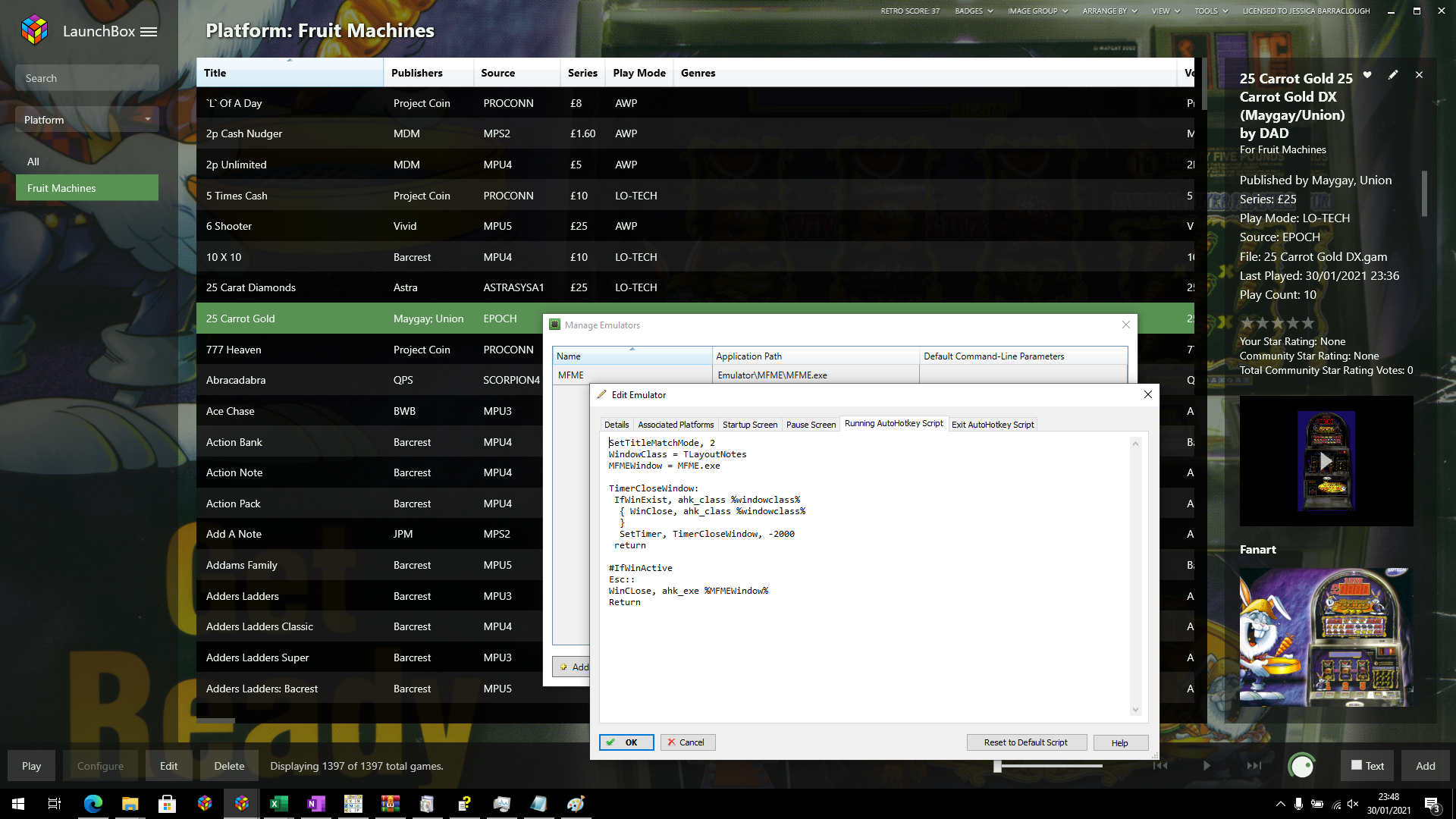Click the Edit button in bottom bar
This screenshot has width=1456, height=819.
point(168,766)
